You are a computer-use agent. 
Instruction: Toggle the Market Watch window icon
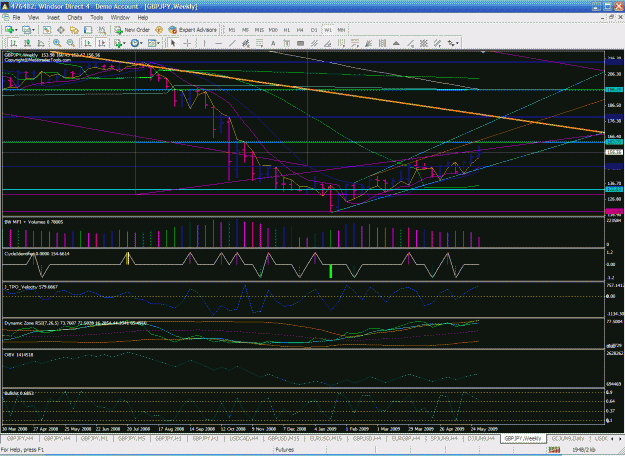coord(47,30)
